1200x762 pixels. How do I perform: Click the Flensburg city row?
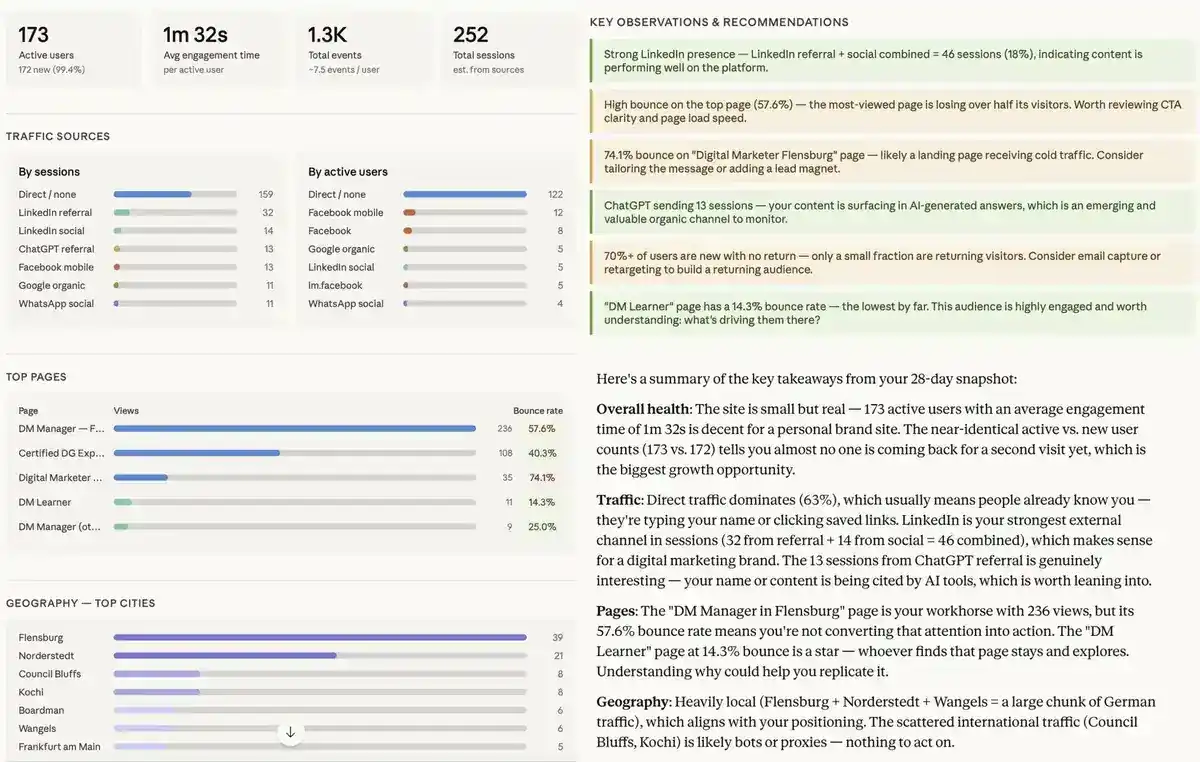click(291, 638)
